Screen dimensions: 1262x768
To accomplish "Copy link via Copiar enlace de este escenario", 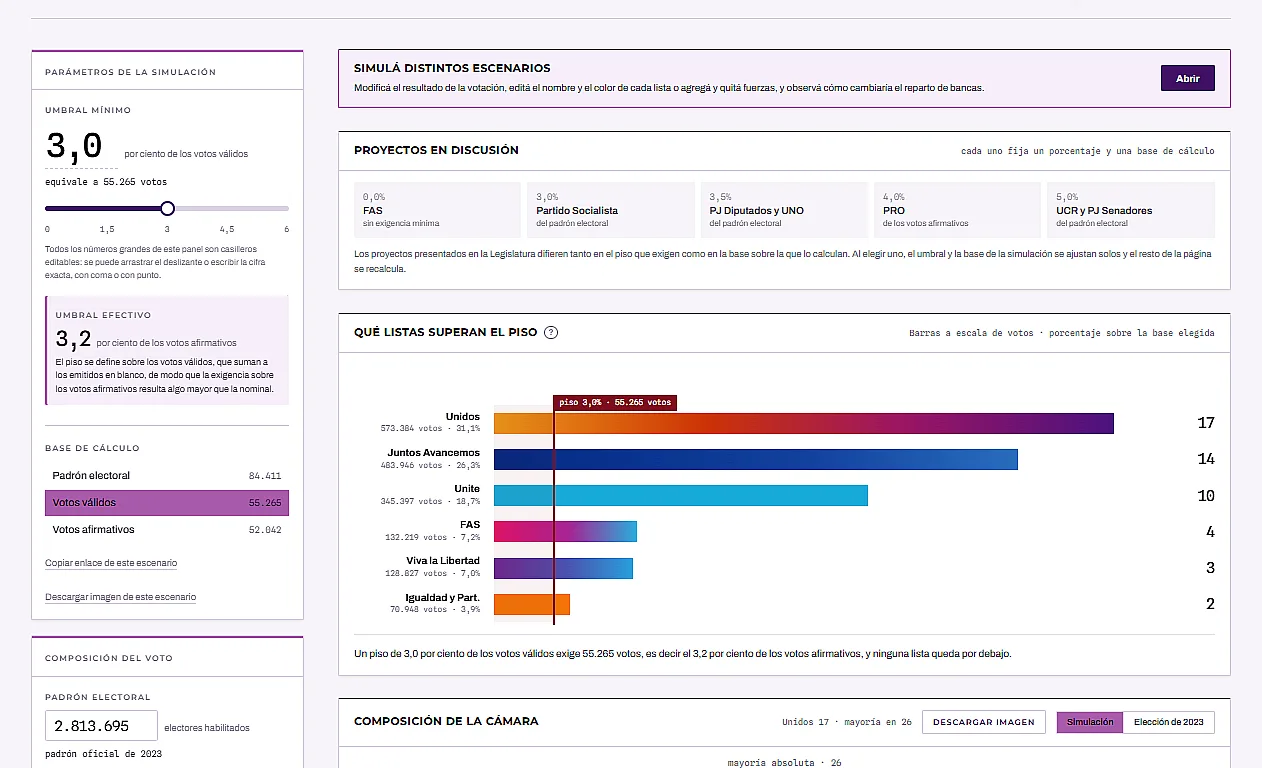I will 111,563.
